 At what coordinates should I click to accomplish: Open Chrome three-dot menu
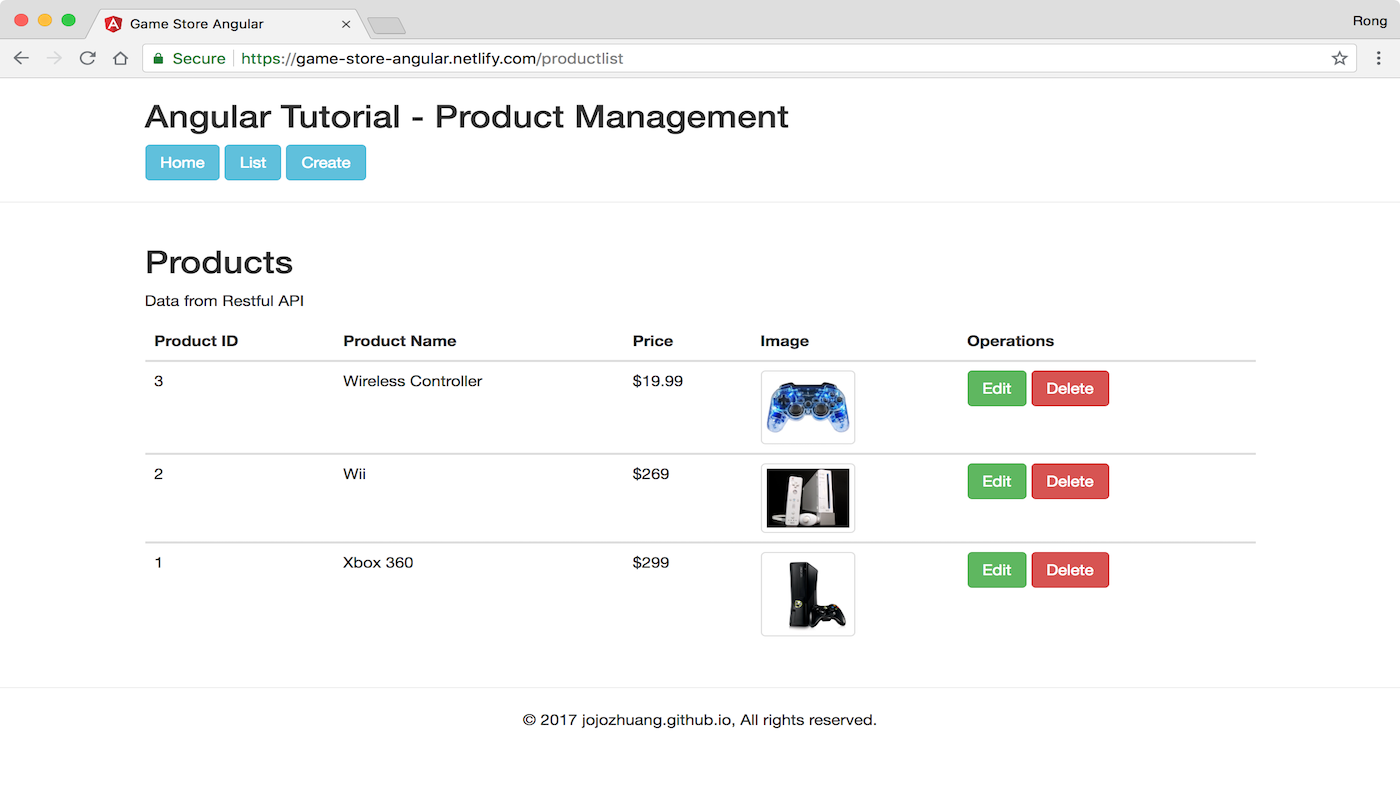tap(1378, 58)
